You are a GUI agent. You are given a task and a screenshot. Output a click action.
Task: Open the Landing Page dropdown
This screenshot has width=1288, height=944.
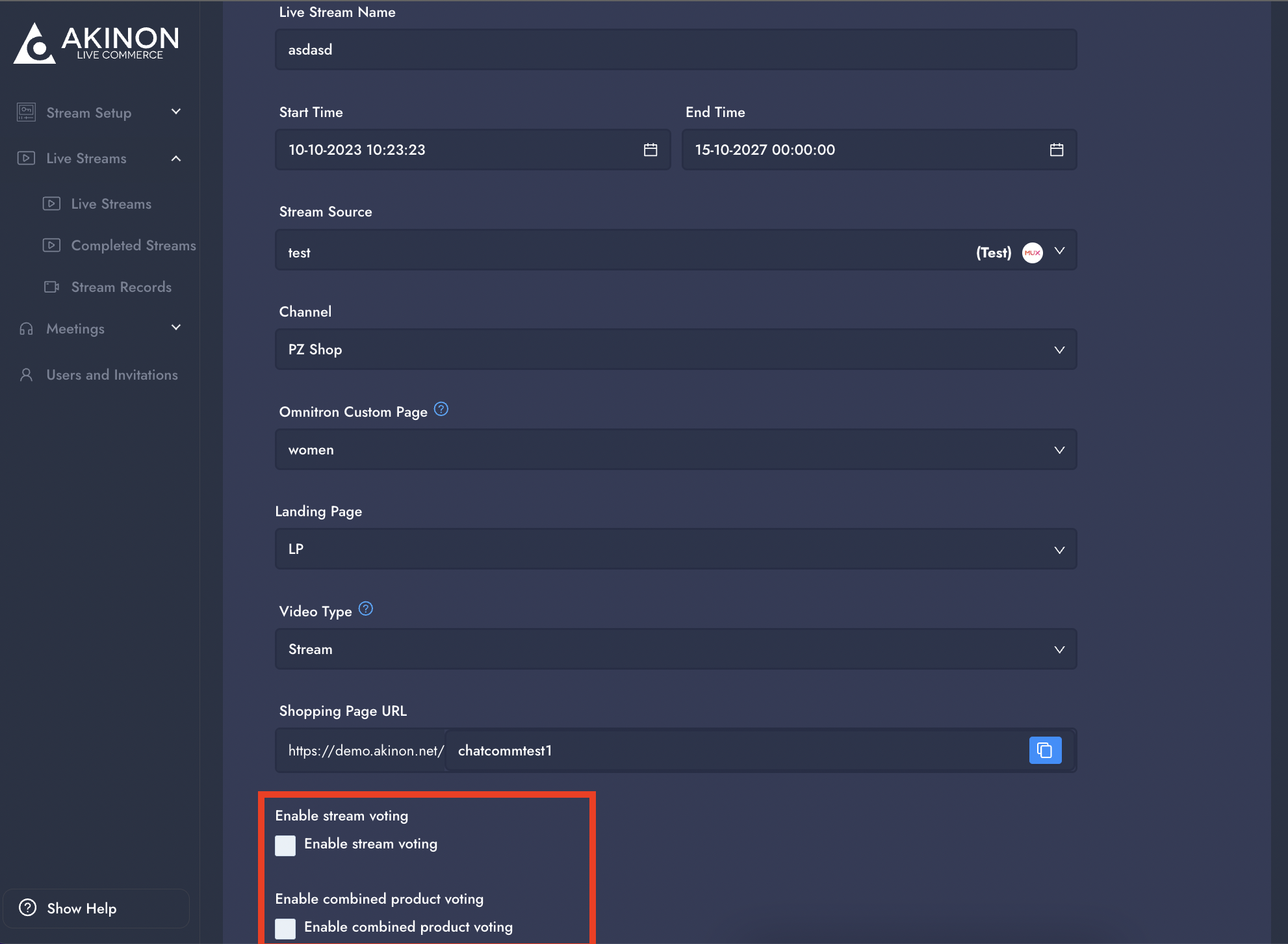(x=676, y=549)
